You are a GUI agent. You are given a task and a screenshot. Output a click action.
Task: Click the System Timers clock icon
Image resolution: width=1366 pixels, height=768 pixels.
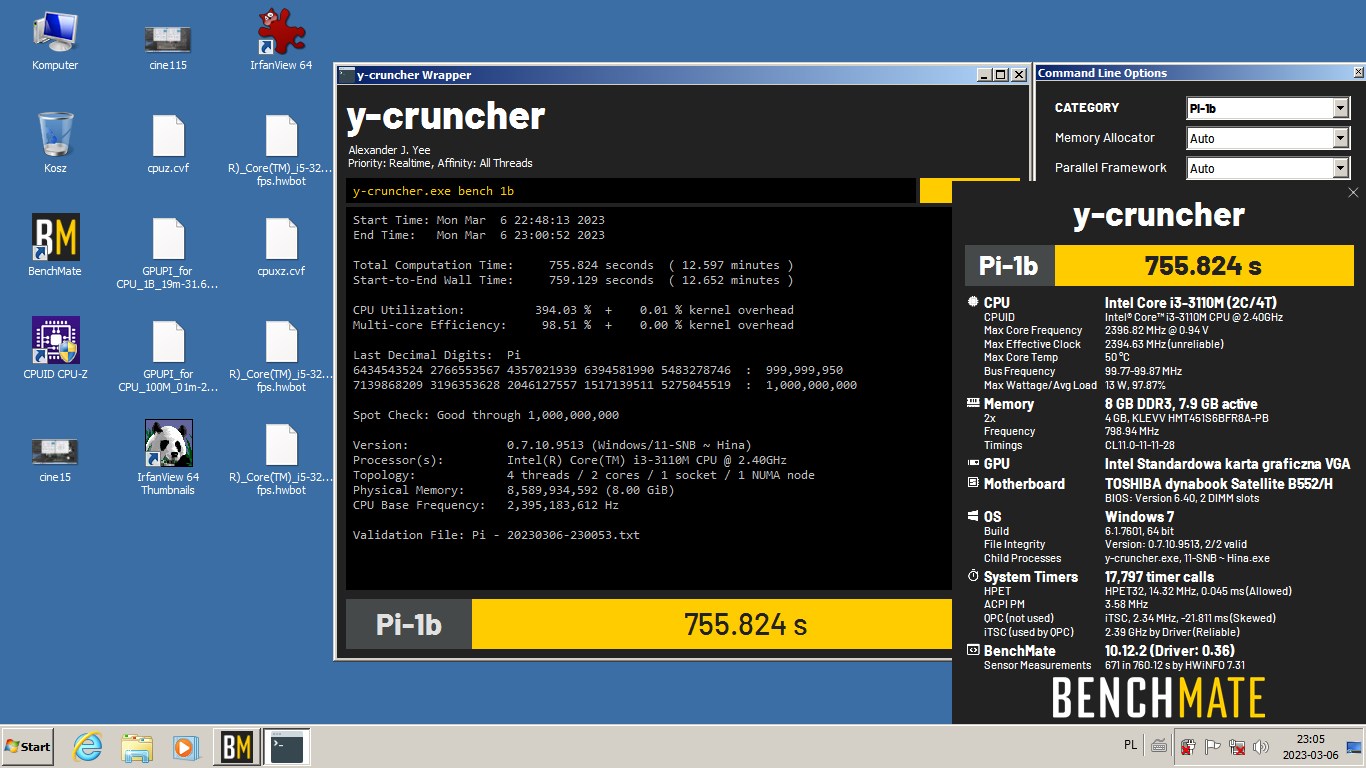(973, 576)
